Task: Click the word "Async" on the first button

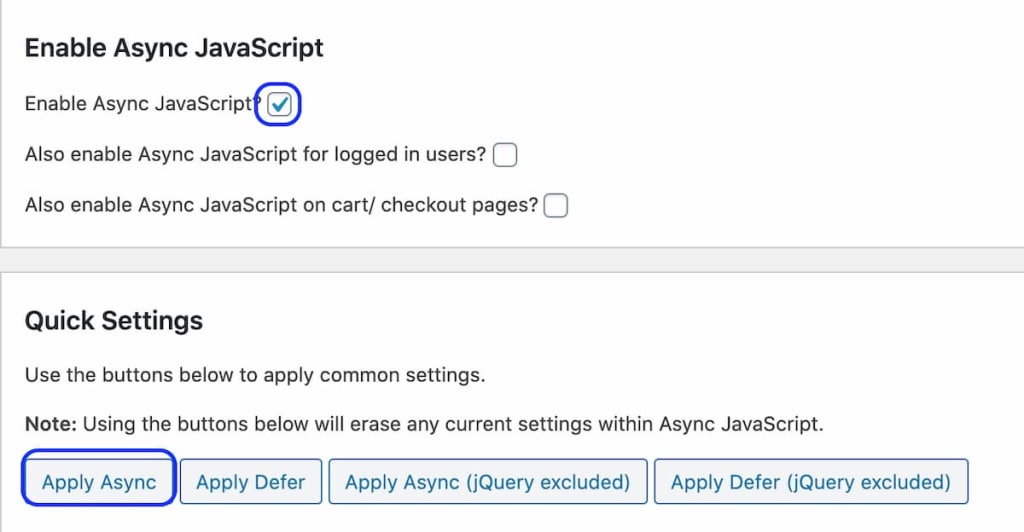Action: click(128, 482)
